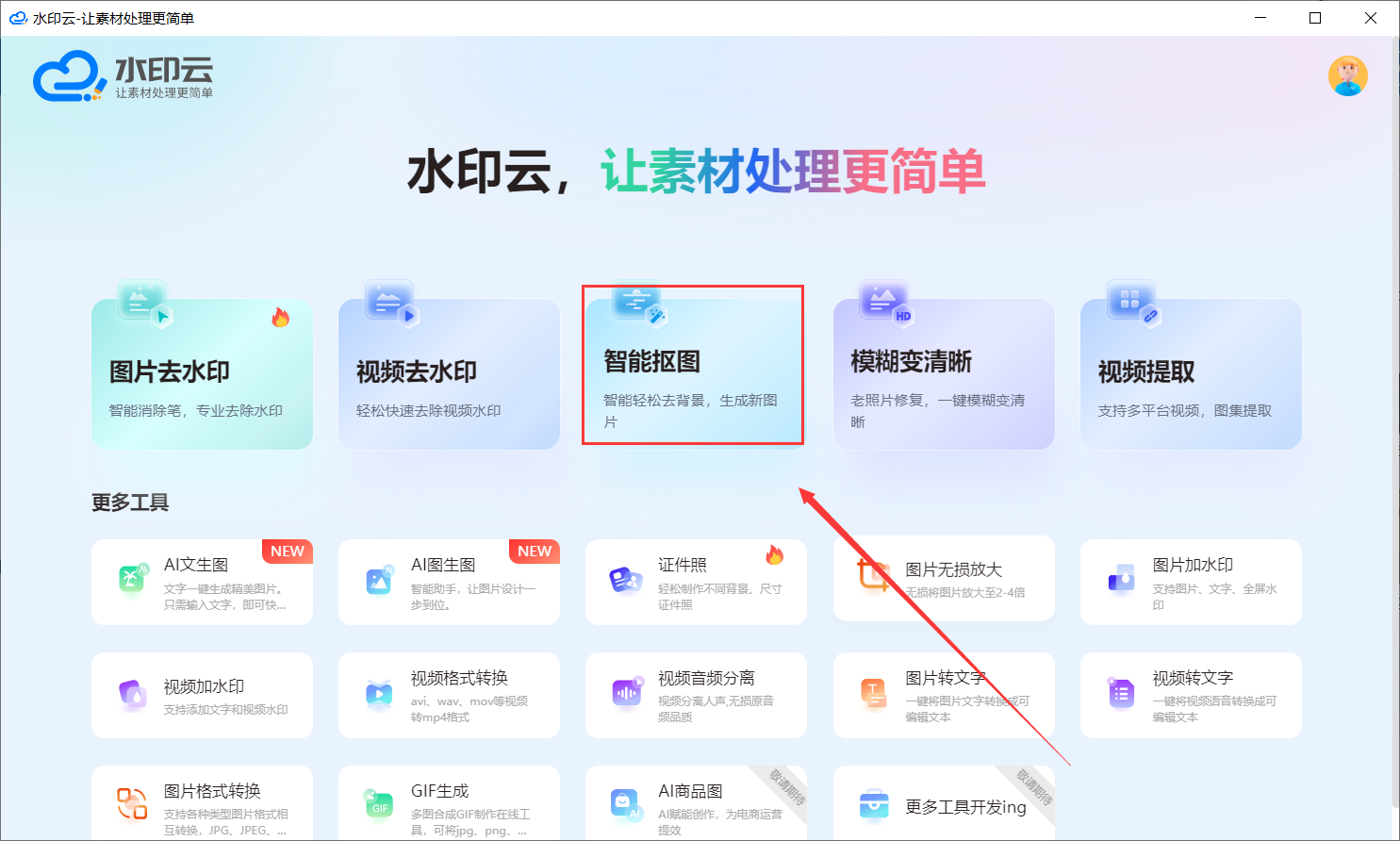This screenshot has height=841, width=1400.
Task: Choose the 视频音频分离 waveform icon
Action: click(626, 694)
